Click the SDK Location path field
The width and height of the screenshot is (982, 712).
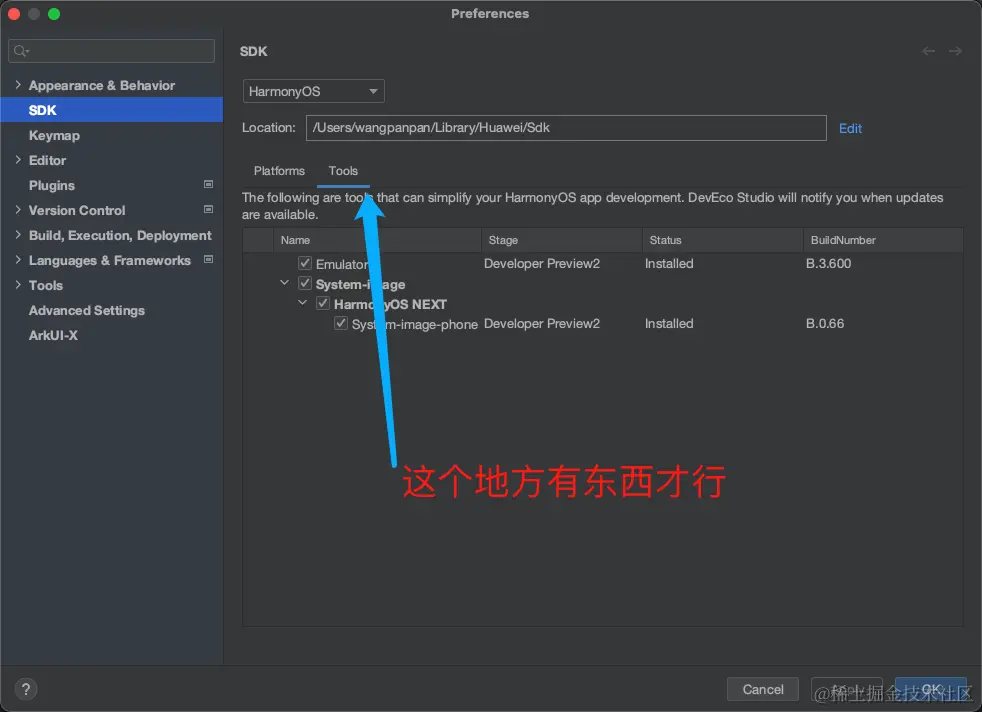(x=566, y=128)
